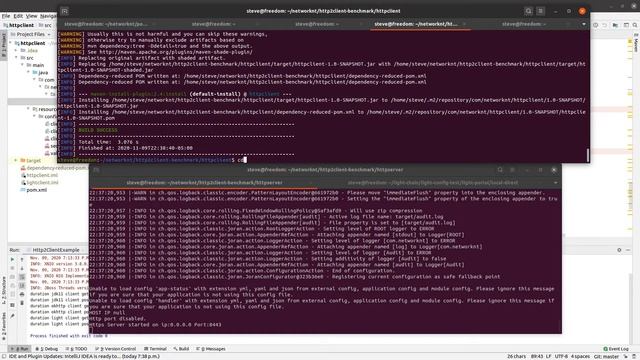Viewport: 640px width, 360px height.
Task: Collapse src folder in project tree
Action: point(16,58)
